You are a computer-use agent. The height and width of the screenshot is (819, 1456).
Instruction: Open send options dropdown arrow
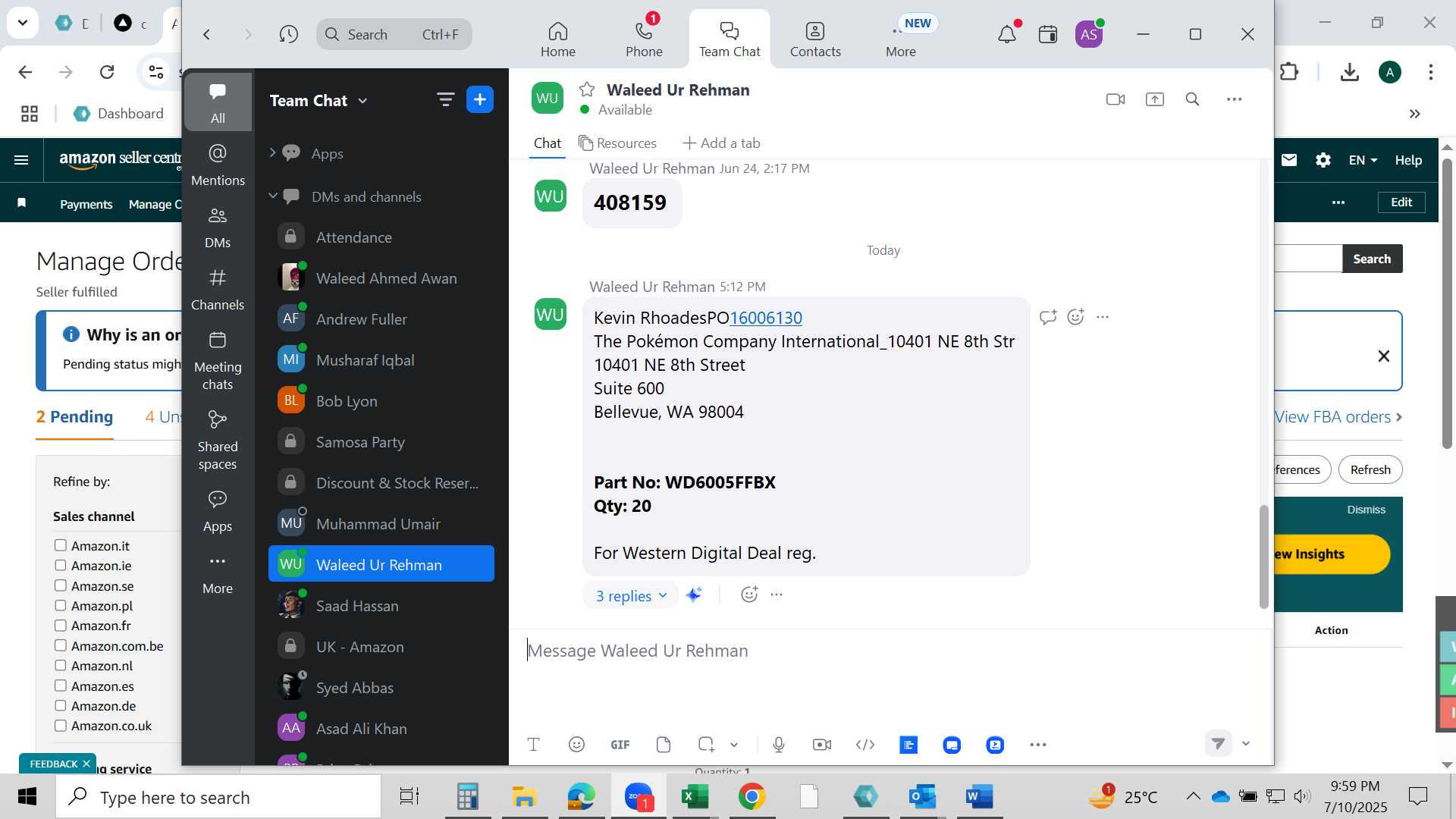(1245, 743)
